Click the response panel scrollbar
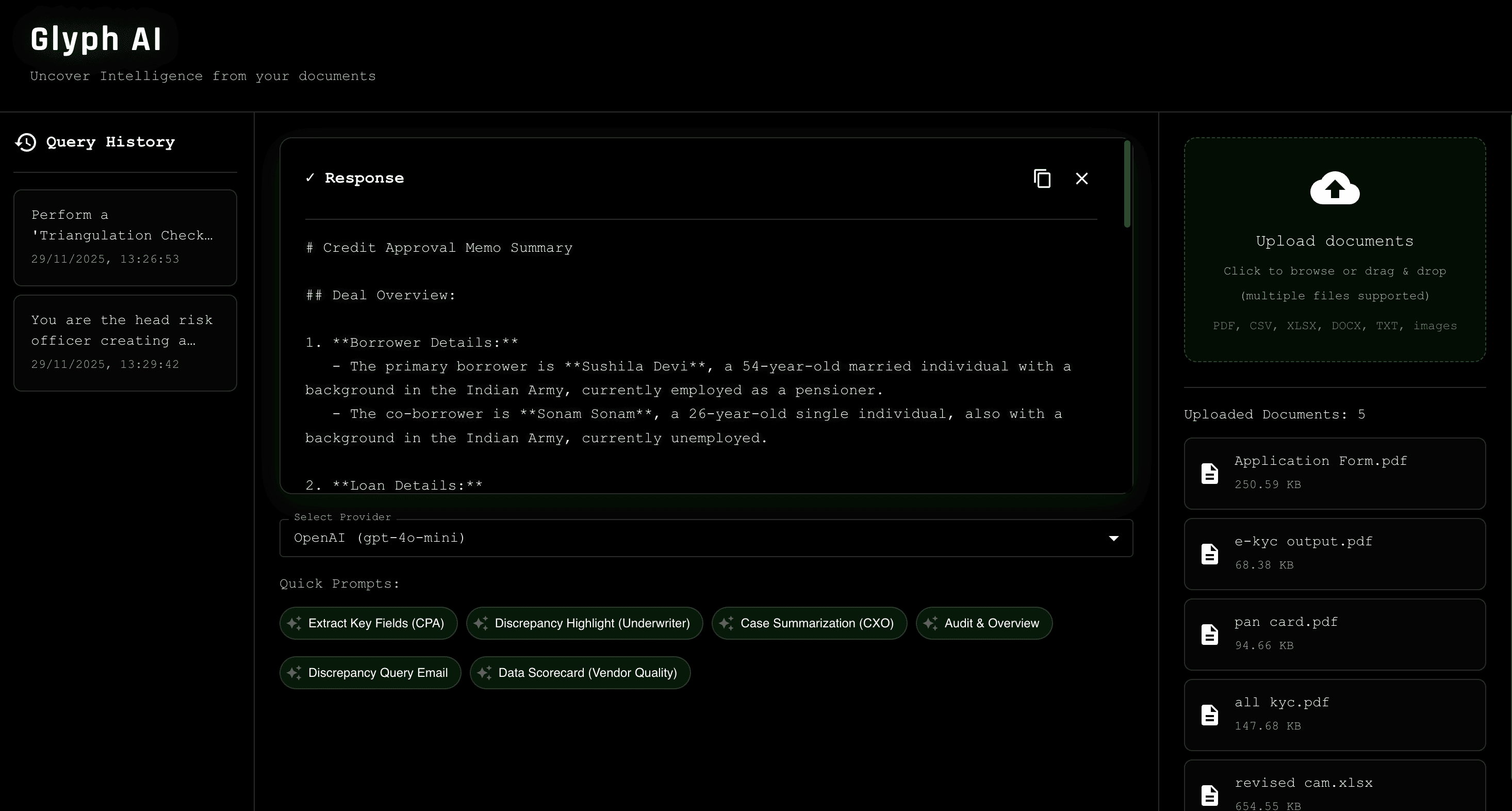 1126,184
